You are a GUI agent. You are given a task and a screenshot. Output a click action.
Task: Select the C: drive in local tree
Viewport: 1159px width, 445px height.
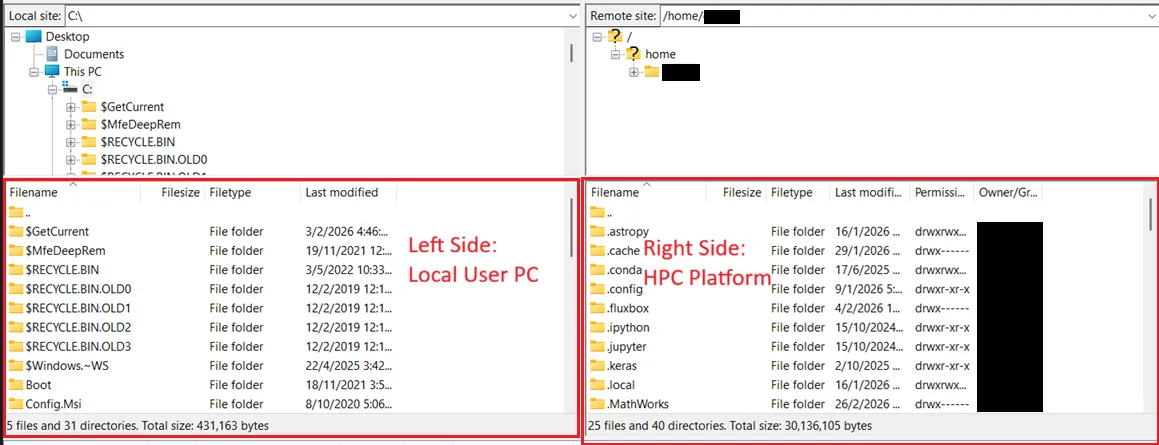coord(87,89)
